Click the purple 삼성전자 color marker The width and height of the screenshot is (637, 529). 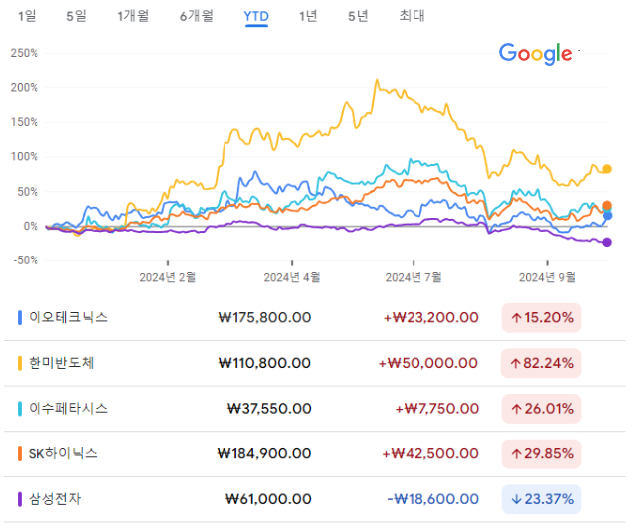click(x=20, y=499)
